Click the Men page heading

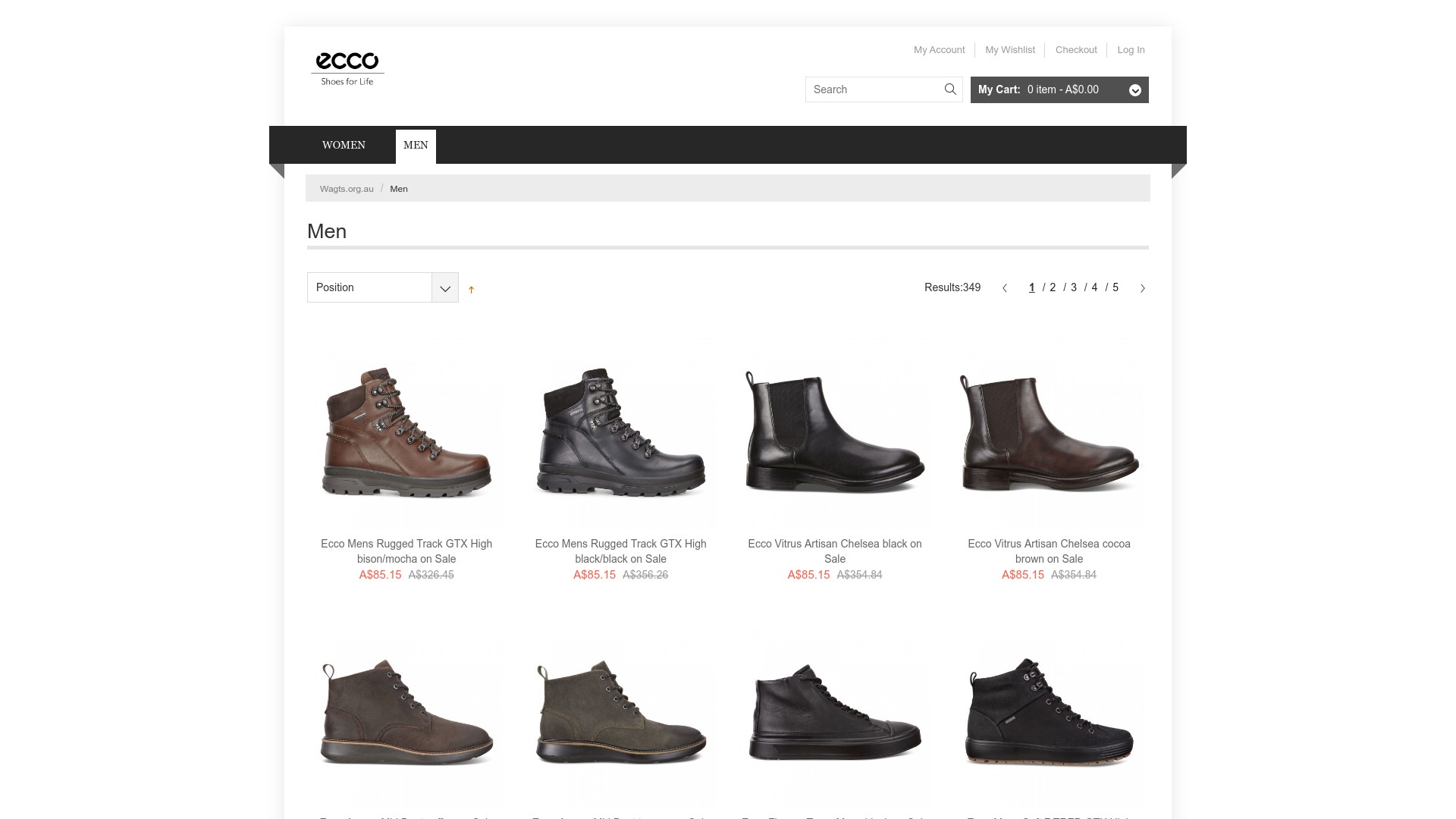point(327,231)
